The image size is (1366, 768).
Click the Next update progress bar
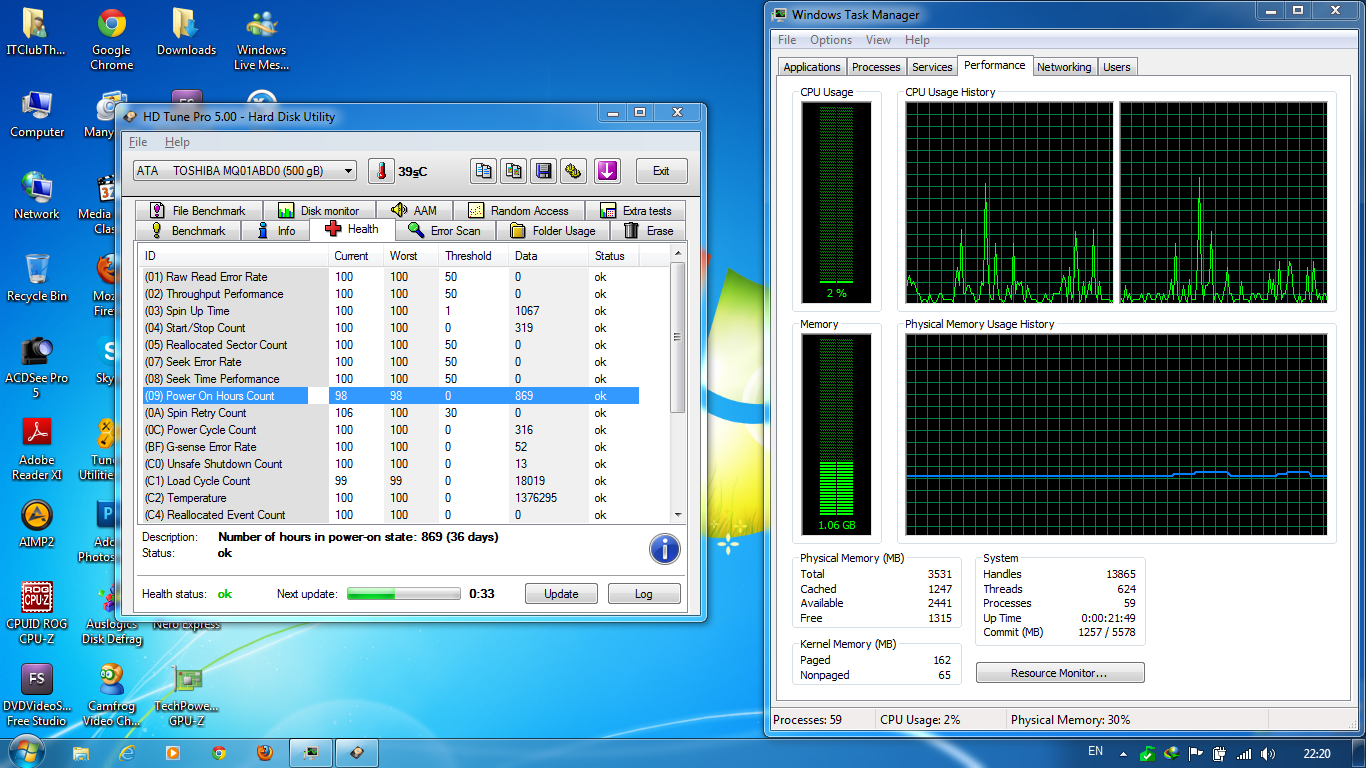[403, 594]
